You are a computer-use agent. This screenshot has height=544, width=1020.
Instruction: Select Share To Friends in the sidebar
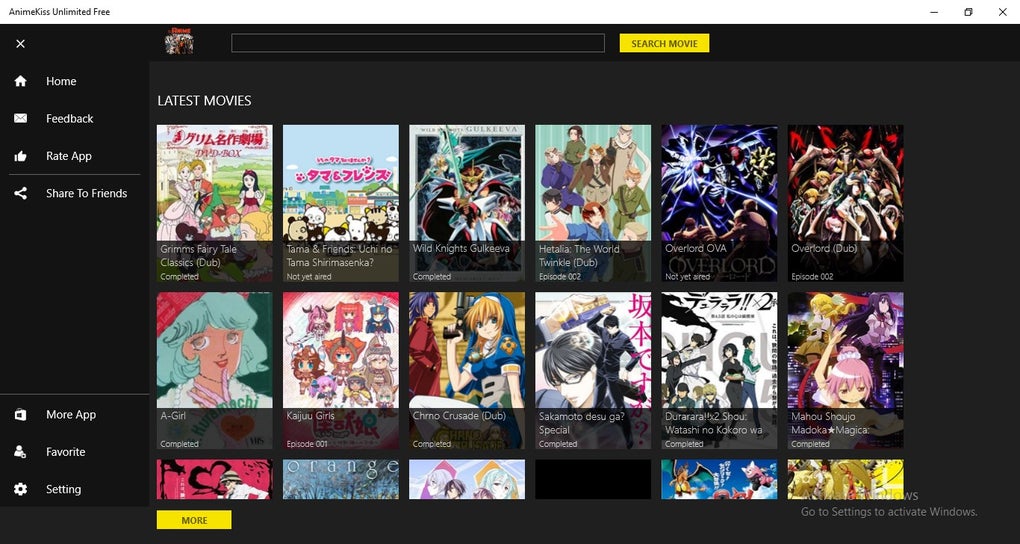[87, 193]
